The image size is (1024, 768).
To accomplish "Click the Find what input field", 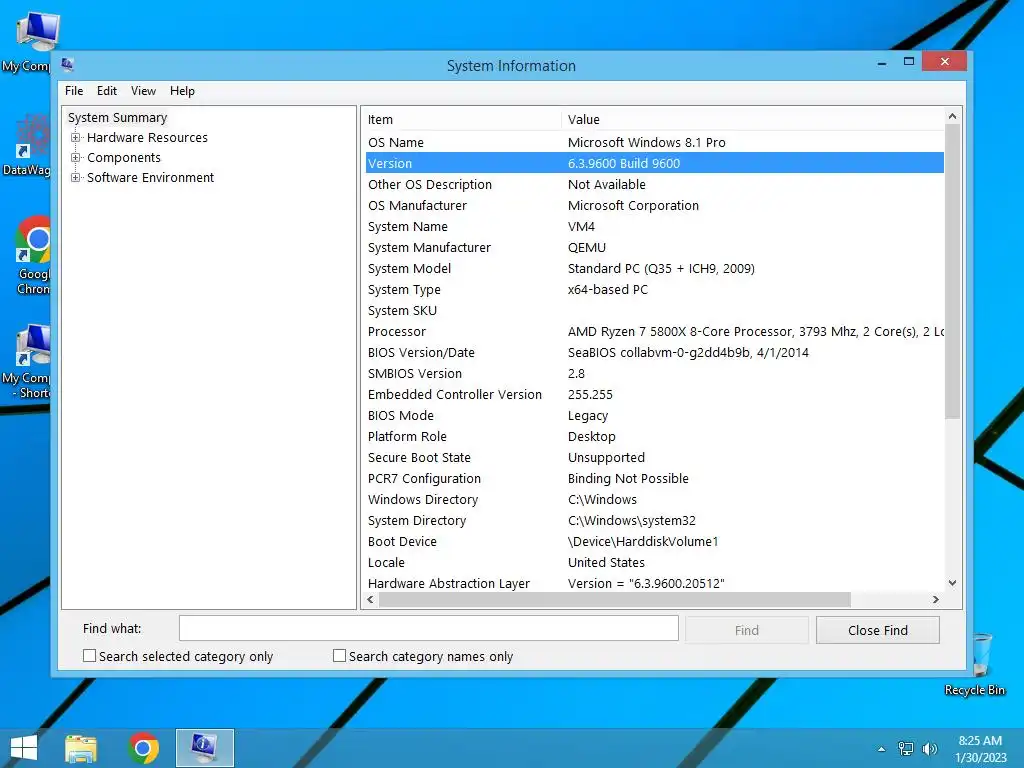I will [428, 628].
